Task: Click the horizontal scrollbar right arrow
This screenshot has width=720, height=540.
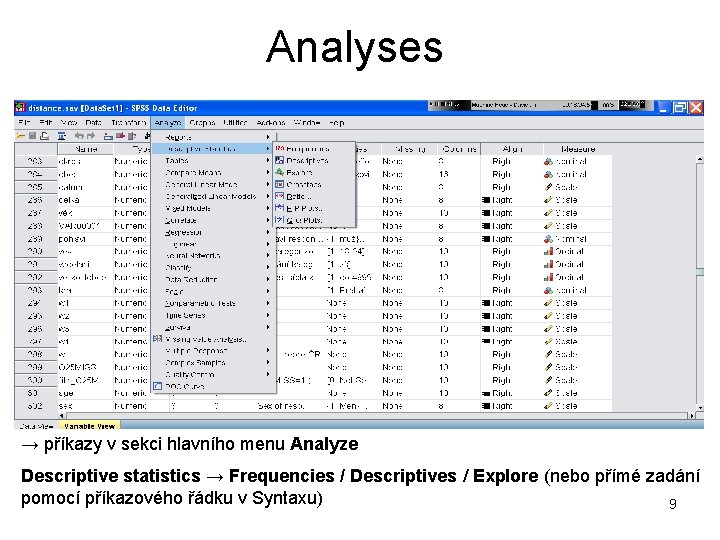Action: point(692,416)
